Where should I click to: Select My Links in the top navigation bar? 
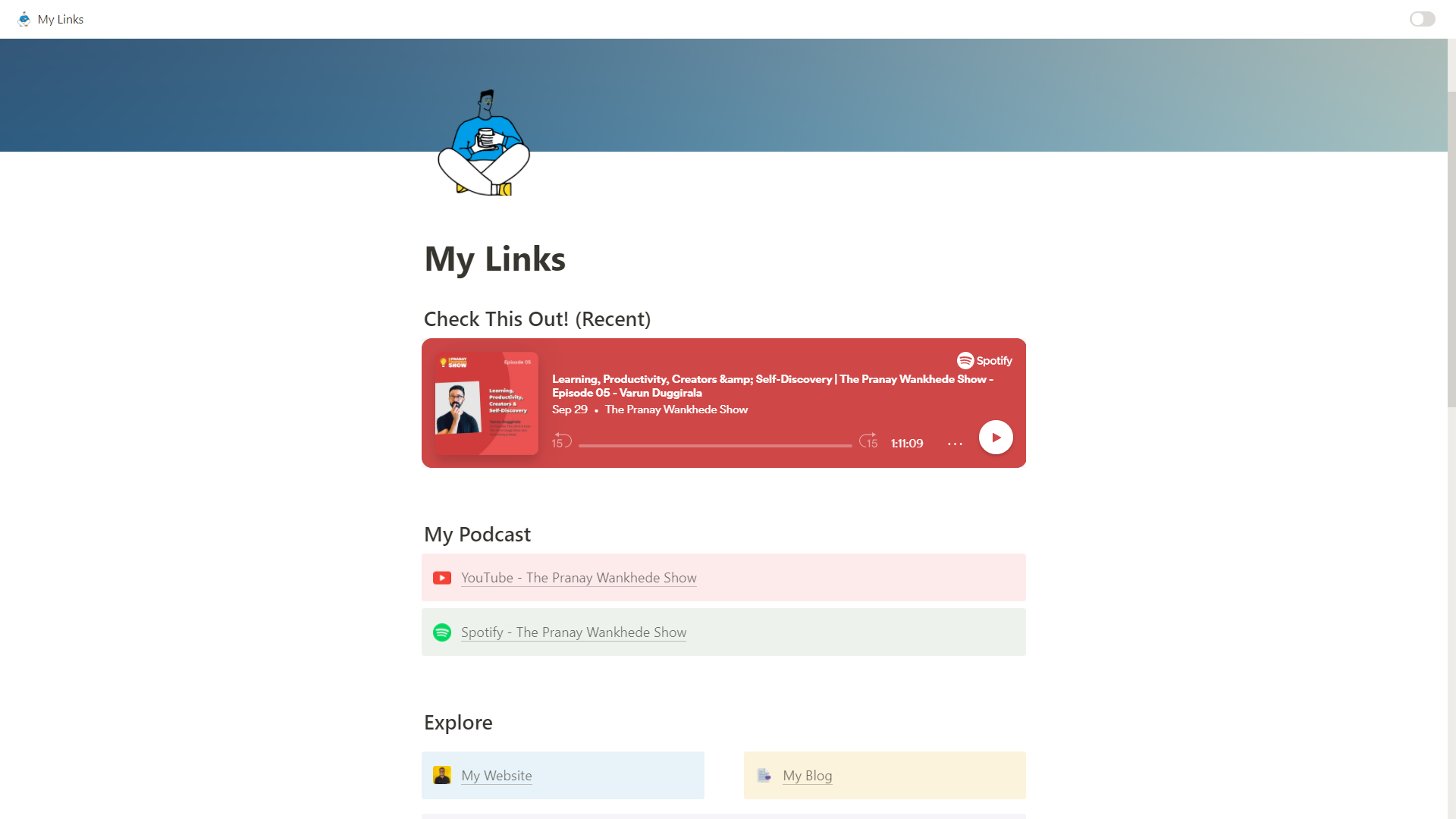click(61, 19)
